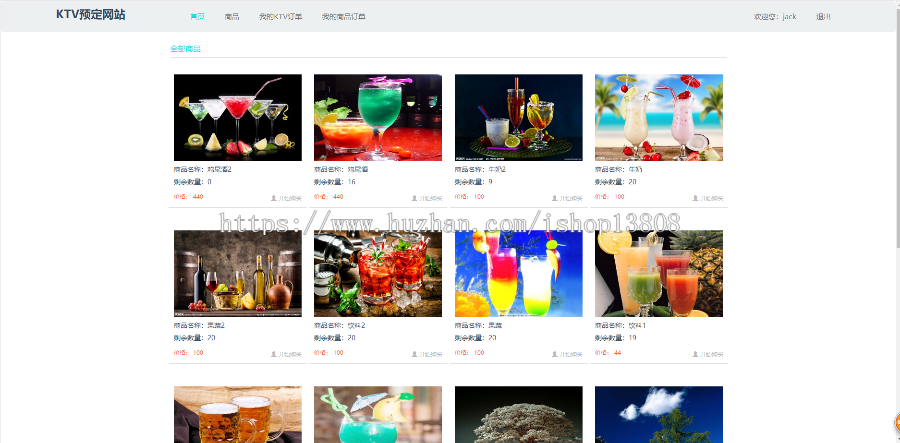The height and width of the screenshot is (443, 900).
Task: Open the 商品 navigation tab
Action: click(x=232, y=17)
